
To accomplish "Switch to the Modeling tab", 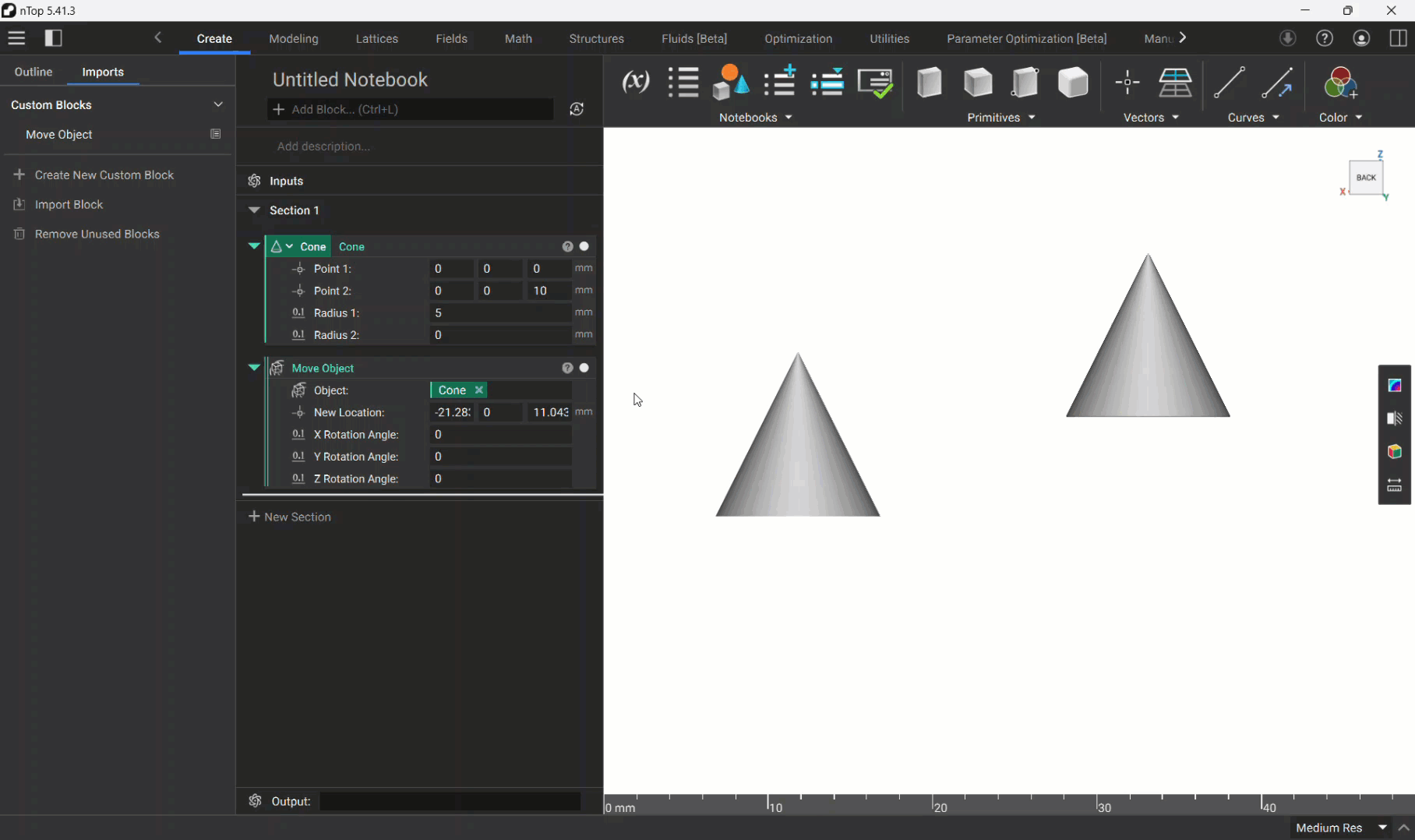I will (x=294, y=38).
